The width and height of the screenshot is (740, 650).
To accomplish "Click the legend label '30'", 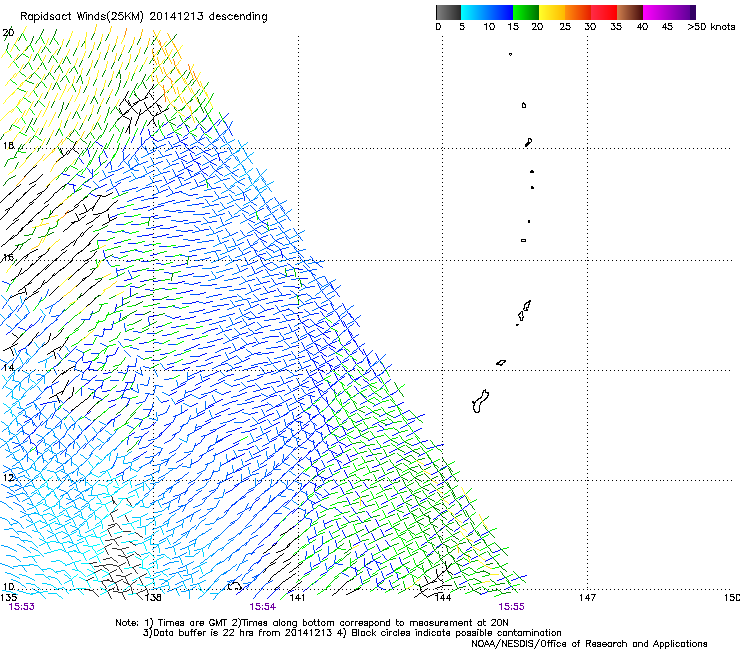I will click(x=590, y=27).
